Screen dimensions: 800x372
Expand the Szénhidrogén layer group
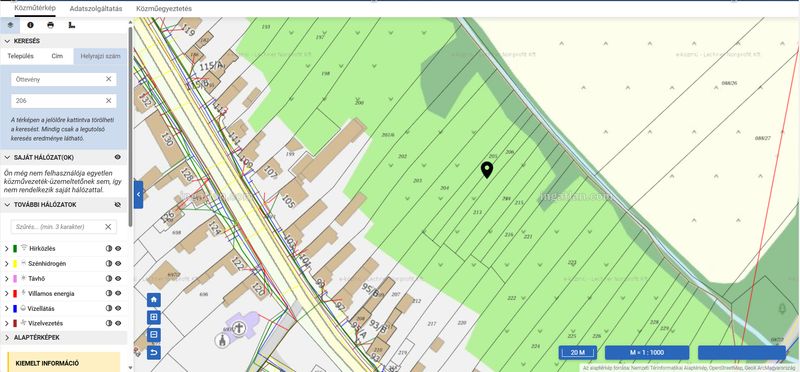[7, 264]
